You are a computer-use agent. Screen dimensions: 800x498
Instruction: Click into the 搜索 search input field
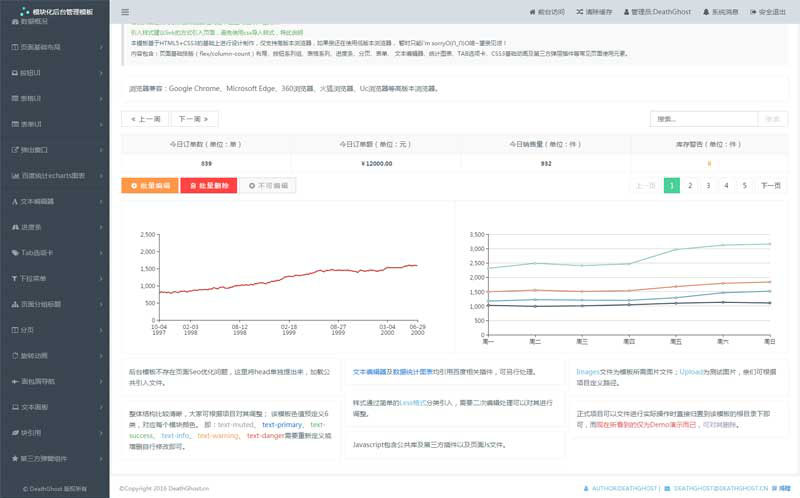pyautogui.click(x=704, y=119)
